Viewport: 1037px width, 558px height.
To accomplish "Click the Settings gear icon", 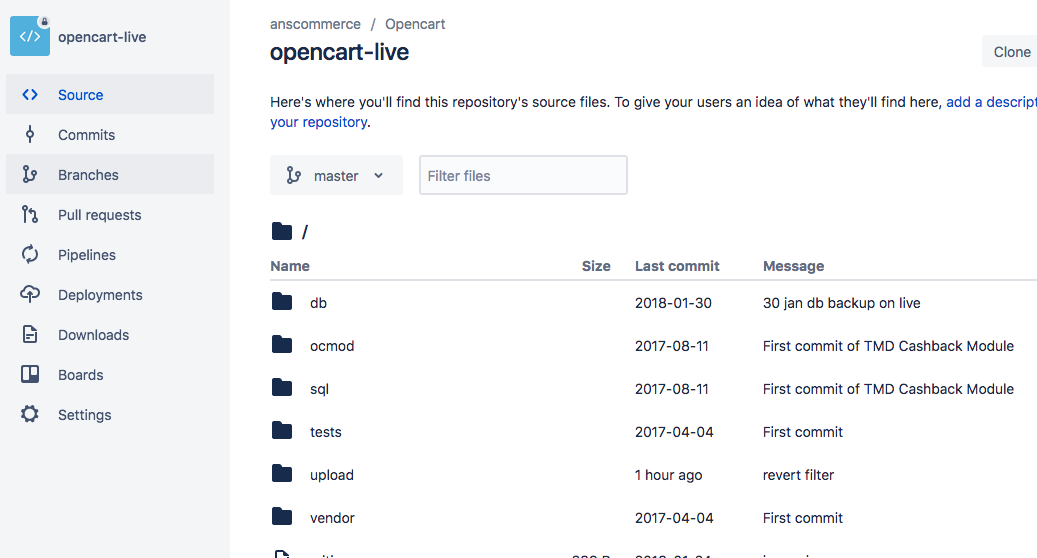I will tap(30, 415).
